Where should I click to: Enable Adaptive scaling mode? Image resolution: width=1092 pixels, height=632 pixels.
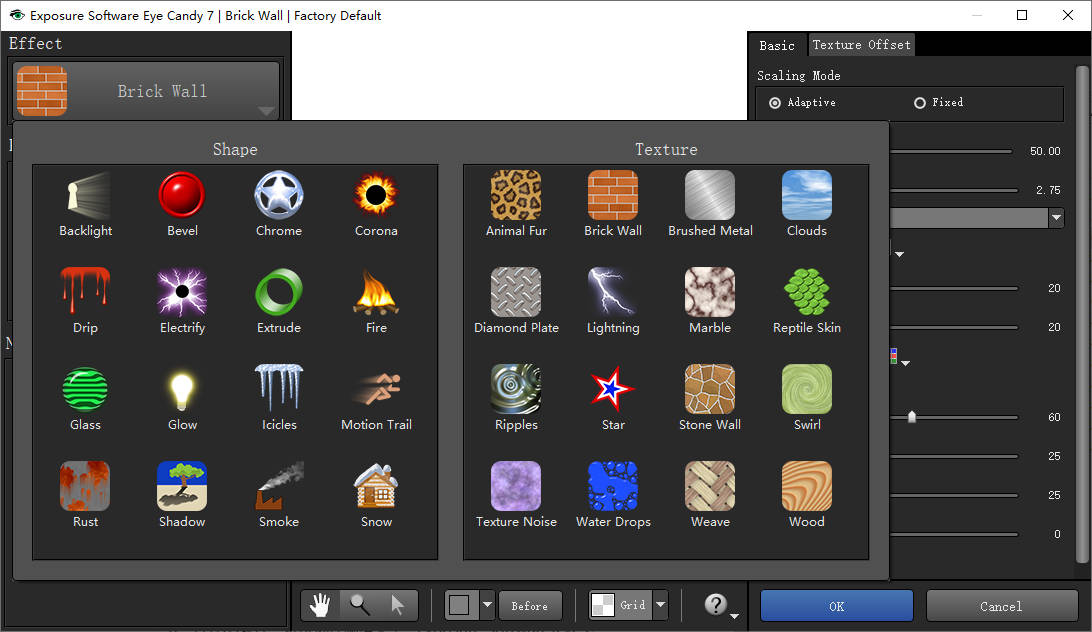tap(775, 103)
